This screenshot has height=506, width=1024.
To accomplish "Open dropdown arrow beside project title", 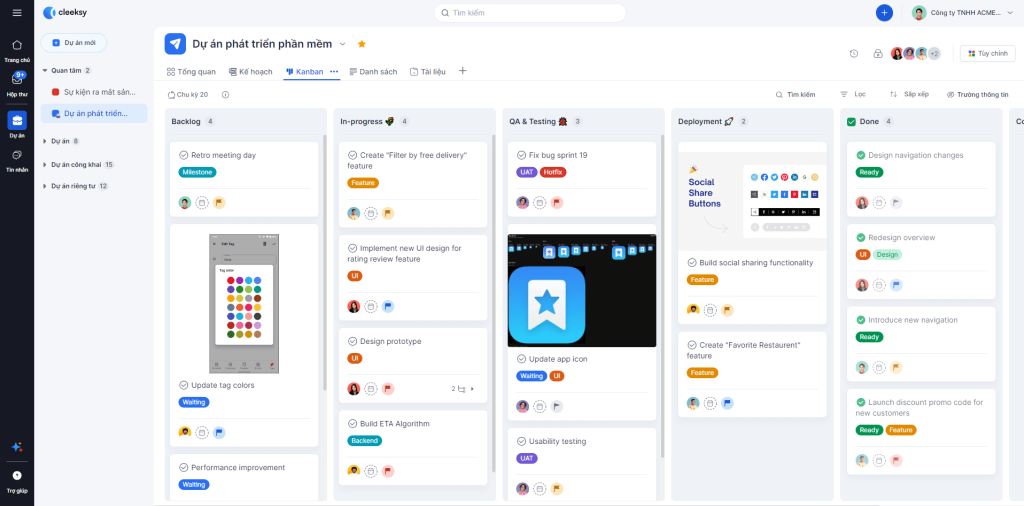I will click(x=342, y=44).
